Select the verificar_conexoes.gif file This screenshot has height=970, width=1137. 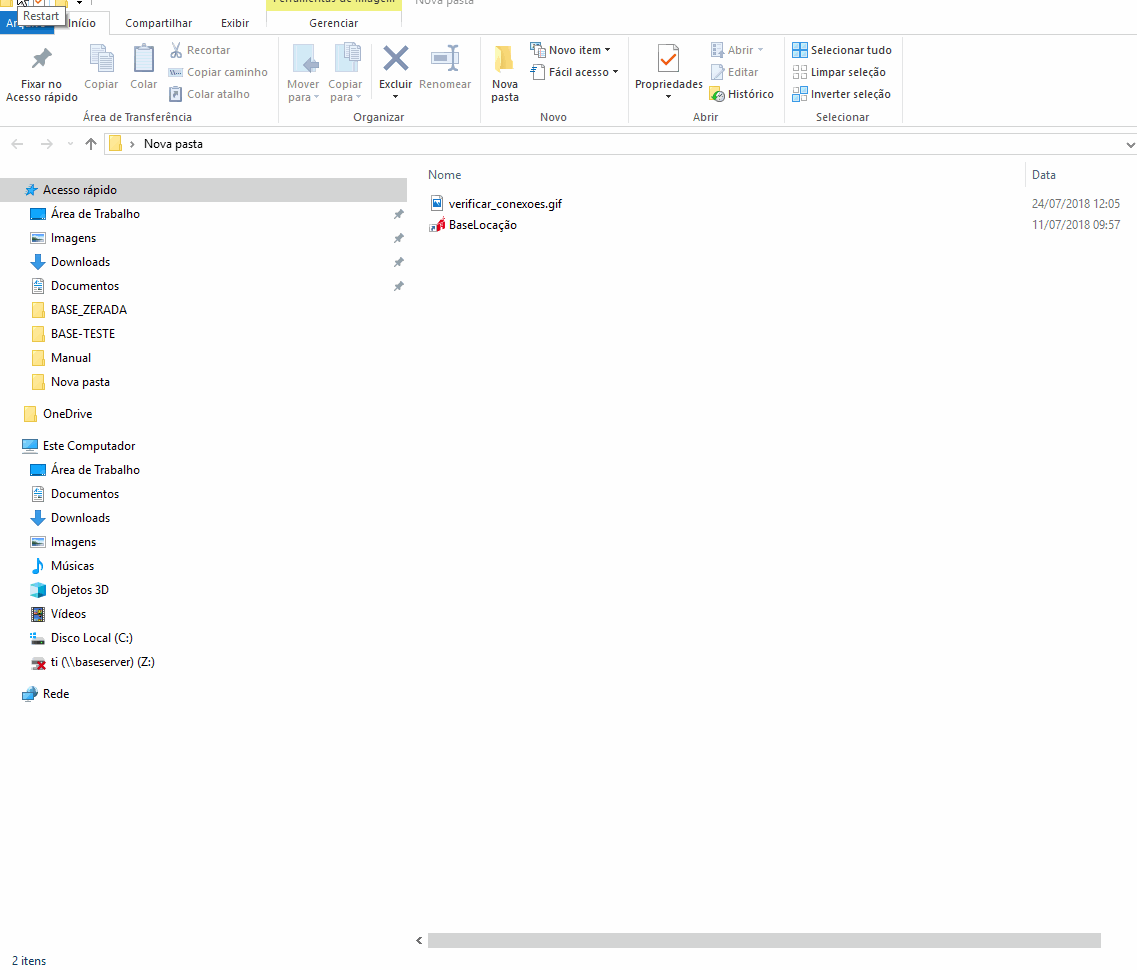click(x=504, y=204)
